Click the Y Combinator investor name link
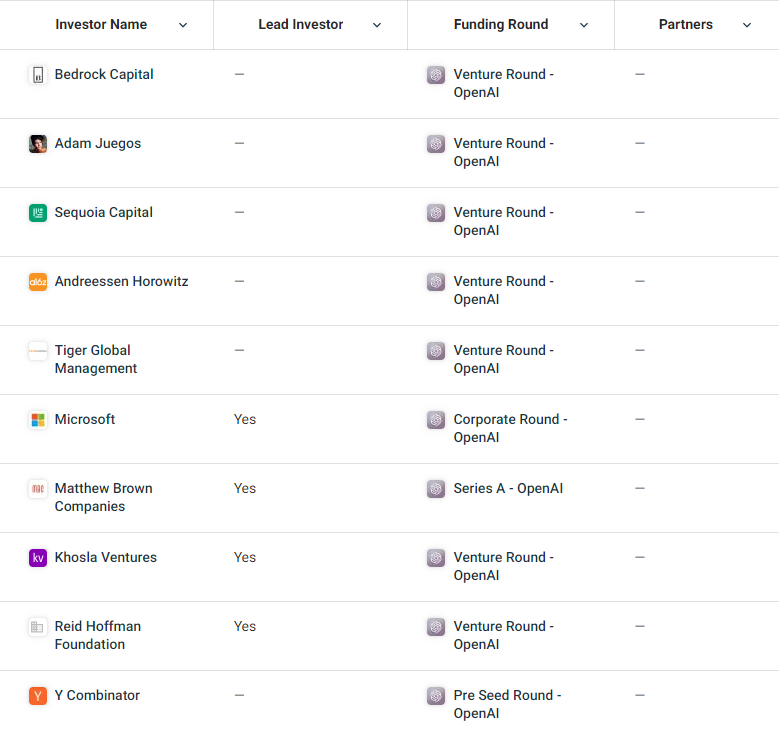779x738 pixels. click(x=97, y=696)
